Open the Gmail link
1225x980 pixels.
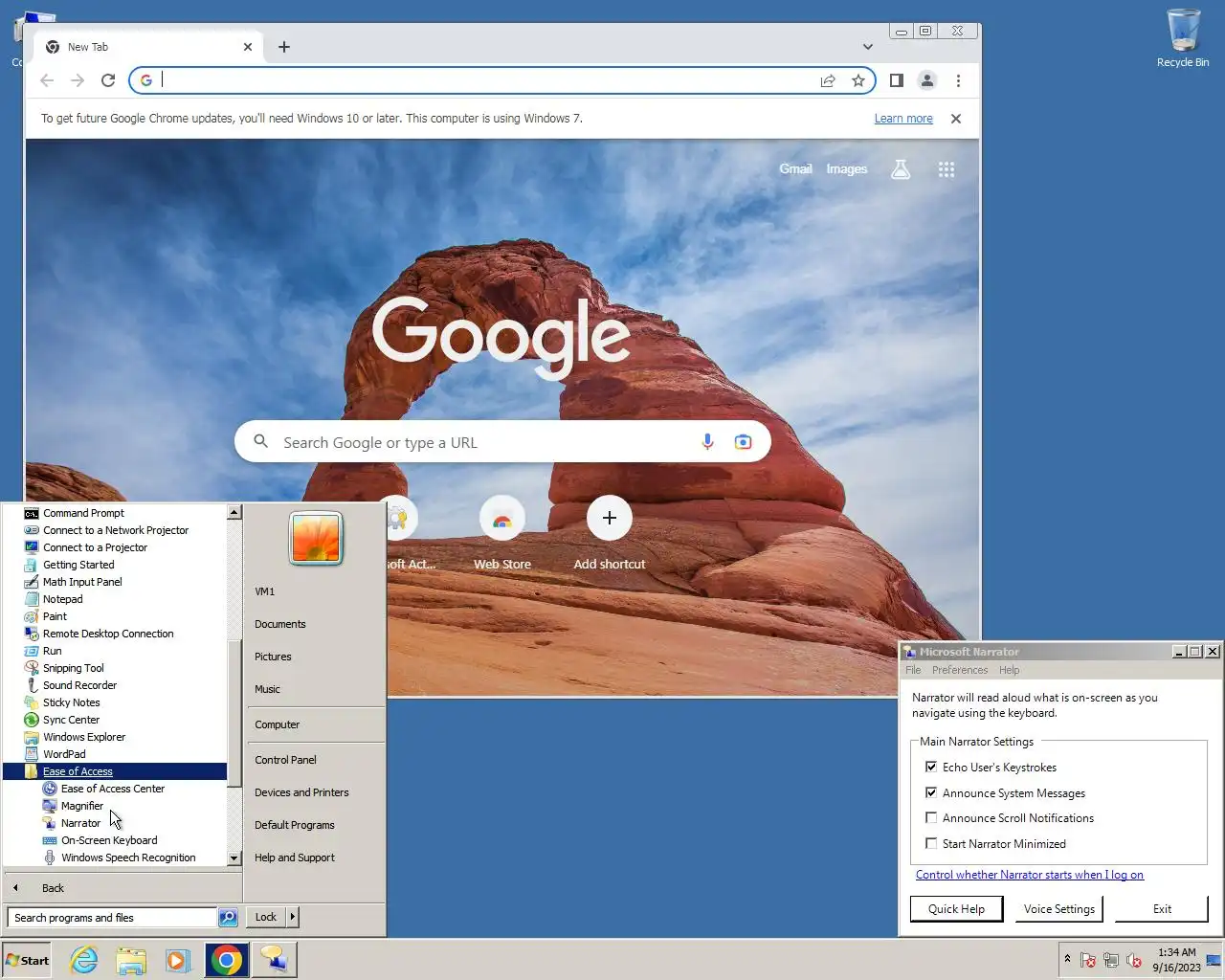click(795, 168)
